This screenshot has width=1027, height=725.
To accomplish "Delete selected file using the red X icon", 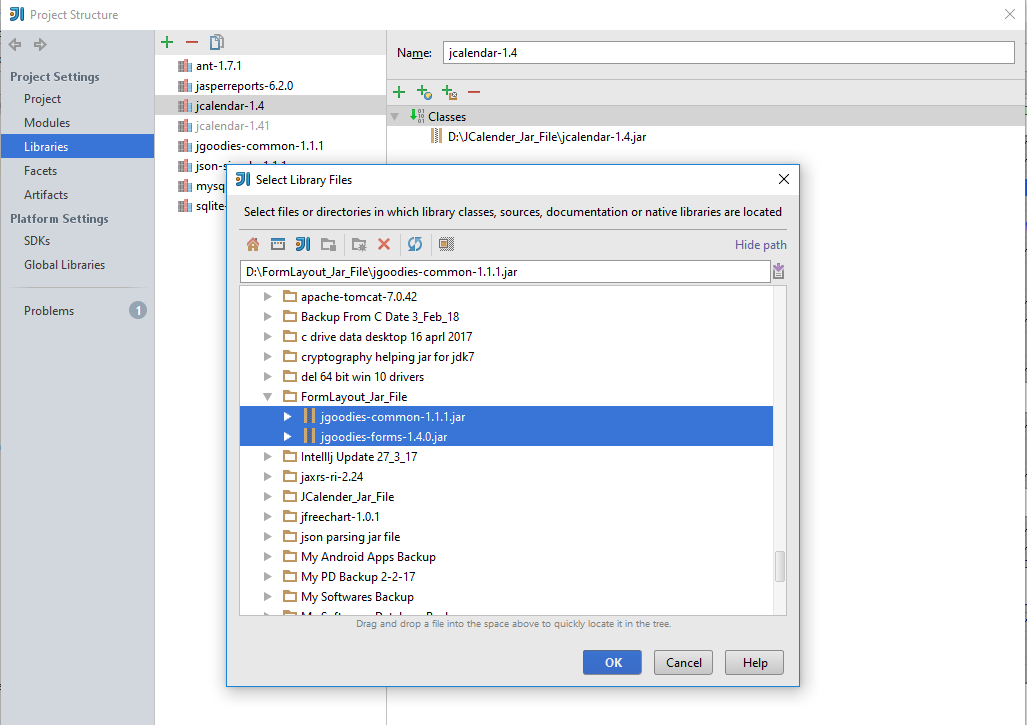I will pos(385,244).
